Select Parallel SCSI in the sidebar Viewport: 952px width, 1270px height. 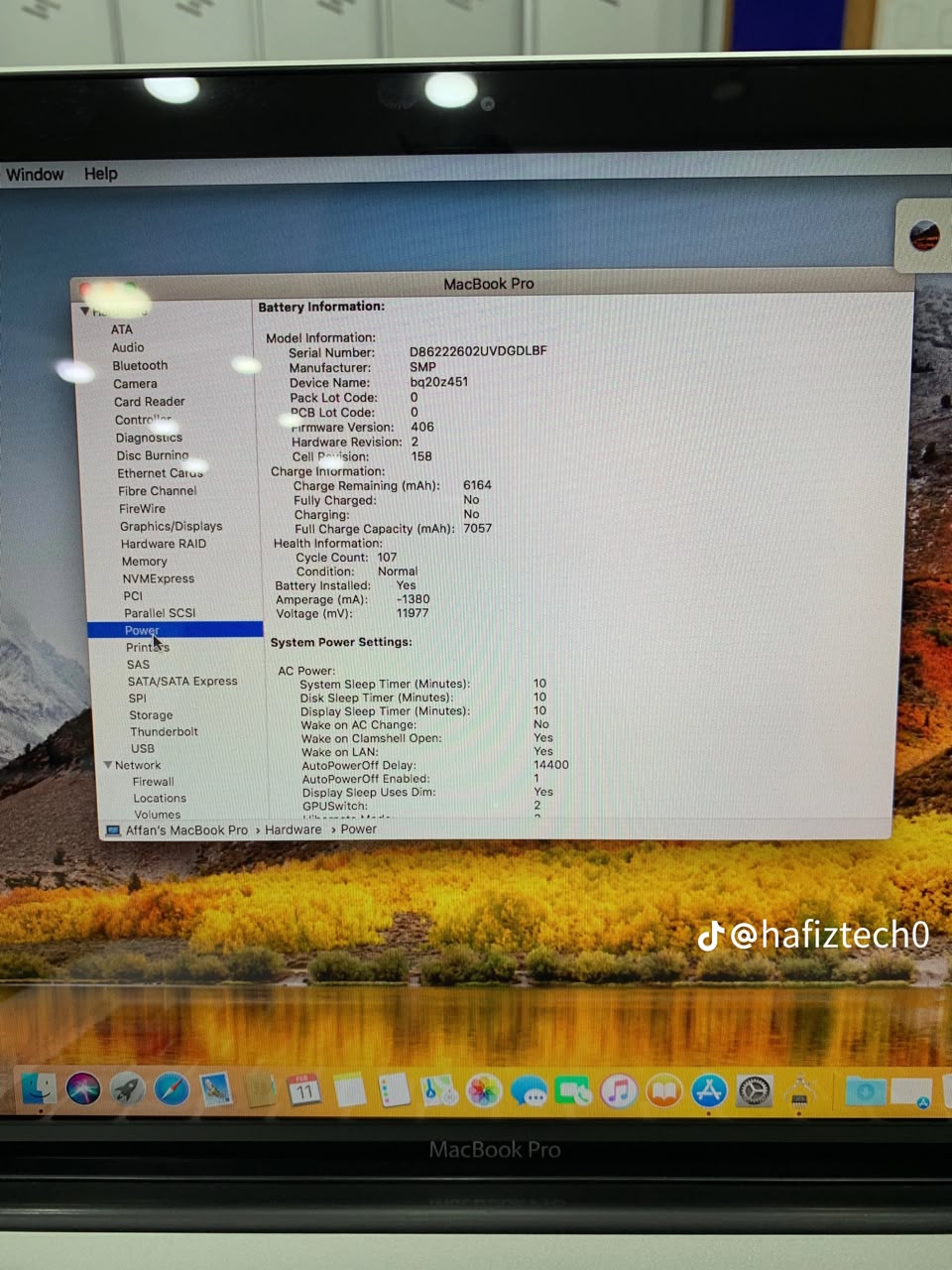[160, 613]
